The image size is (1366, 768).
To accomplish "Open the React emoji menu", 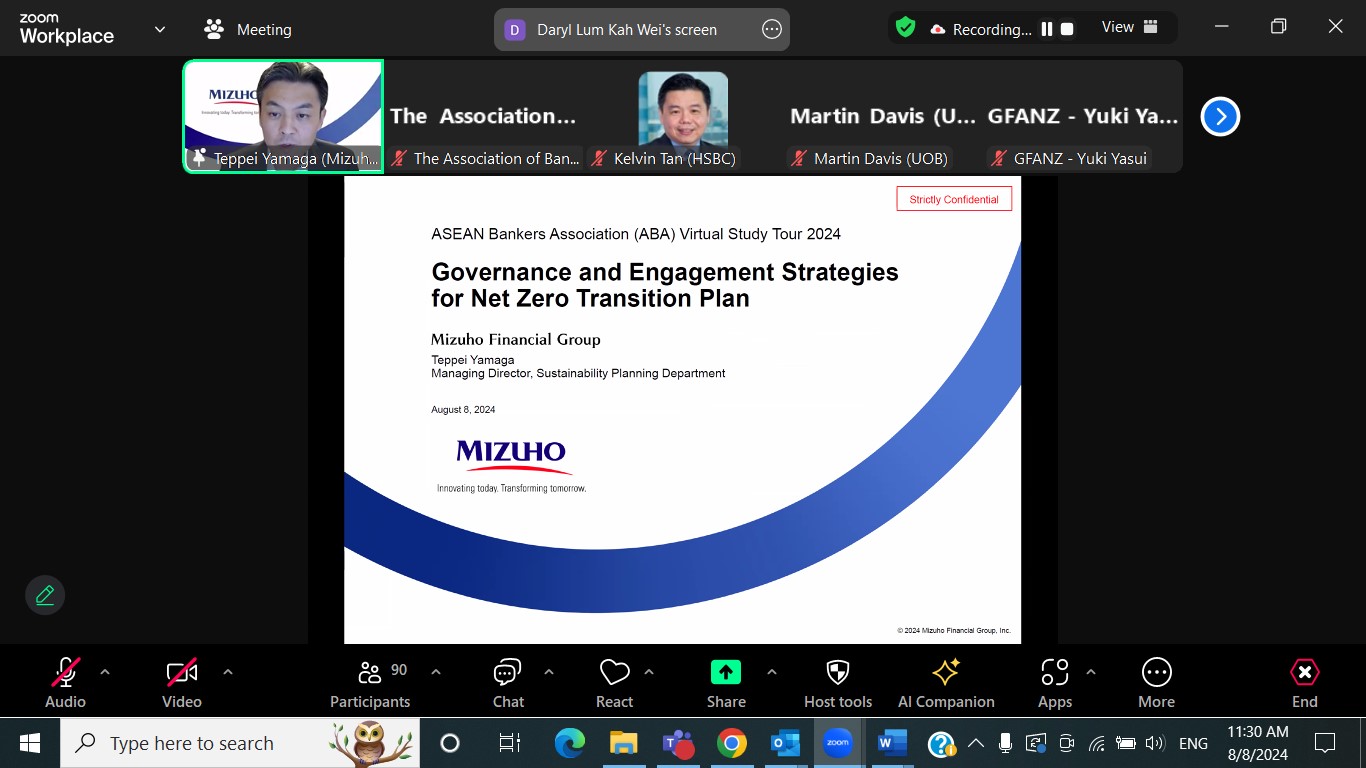I will (614, 682).
